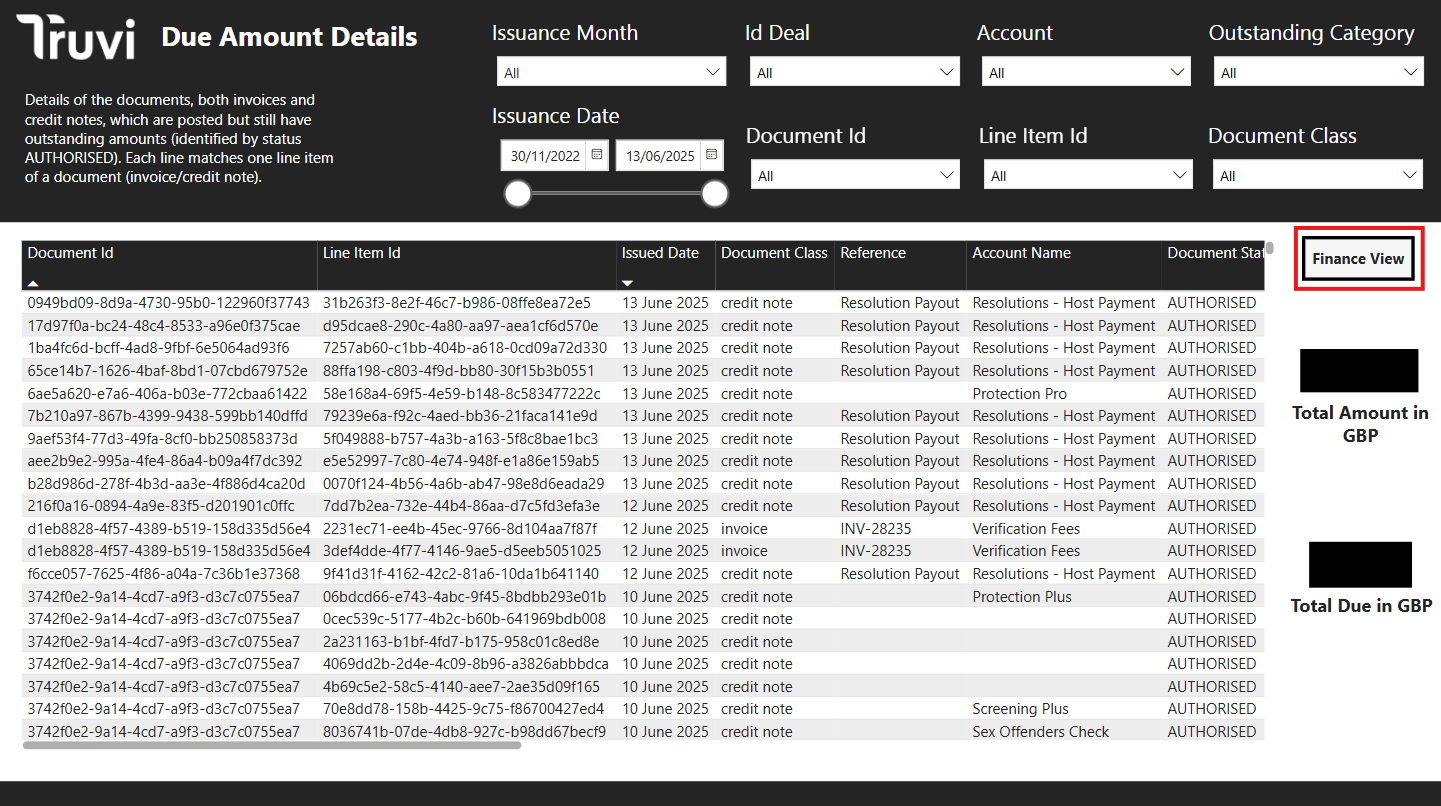Select the INV-28235 reference cell
The width and height of the screenshot is (1441, 806).
pyautogui.click(x=875, y=529)
